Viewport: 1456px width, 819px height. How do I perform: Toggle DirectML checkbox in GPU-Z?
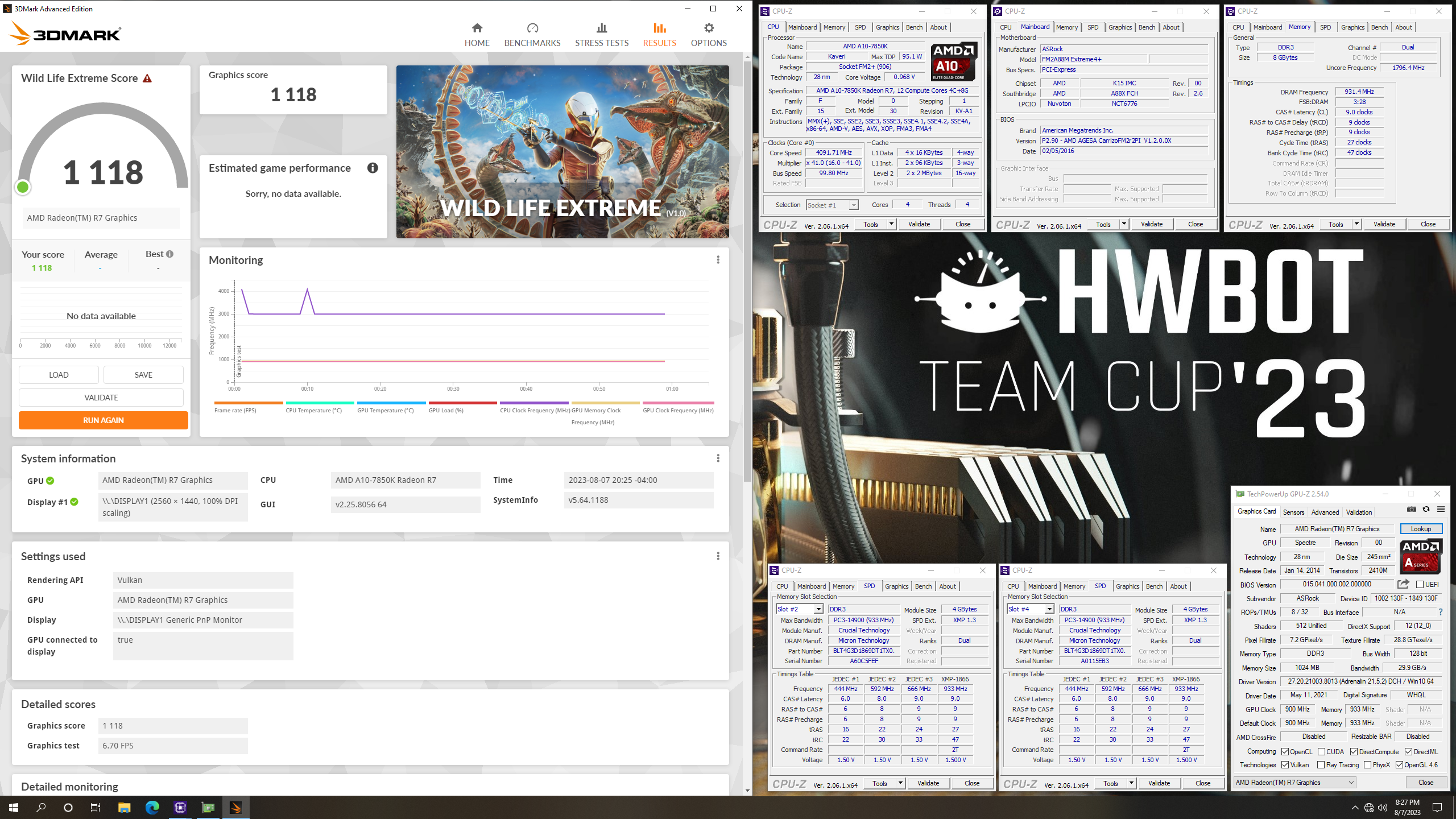click(1409, 752)
